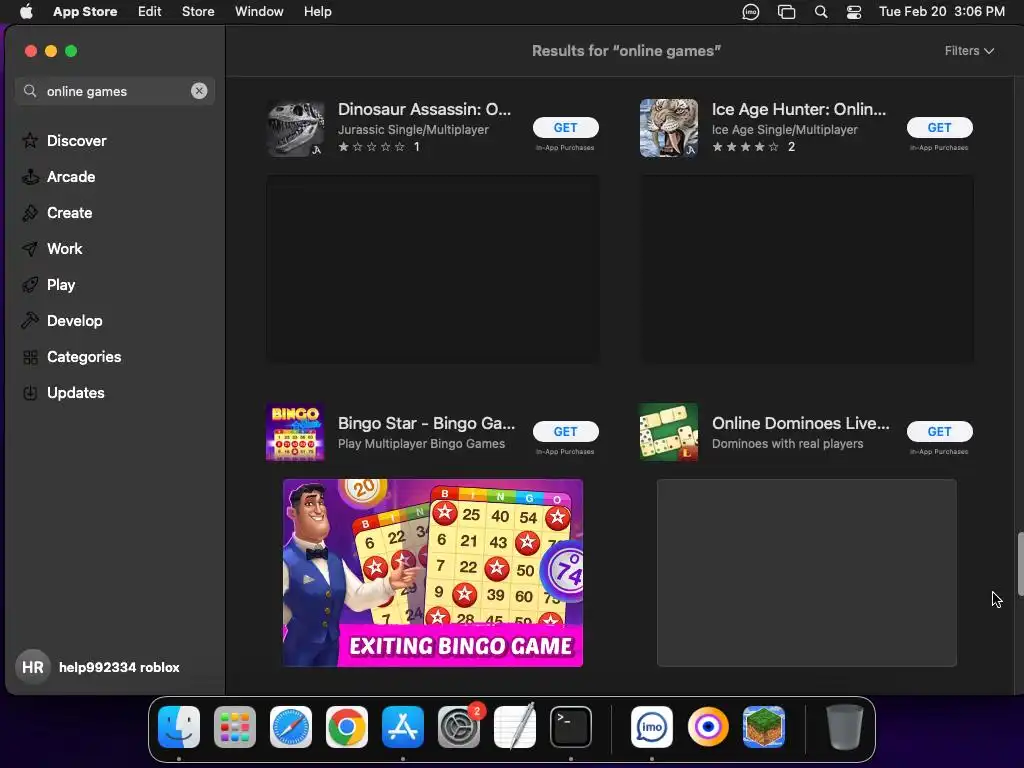Image resolution: width=1024 pixels, height=768 pixels.
Task: Click the HR account avatar
Action: point(33,667)
